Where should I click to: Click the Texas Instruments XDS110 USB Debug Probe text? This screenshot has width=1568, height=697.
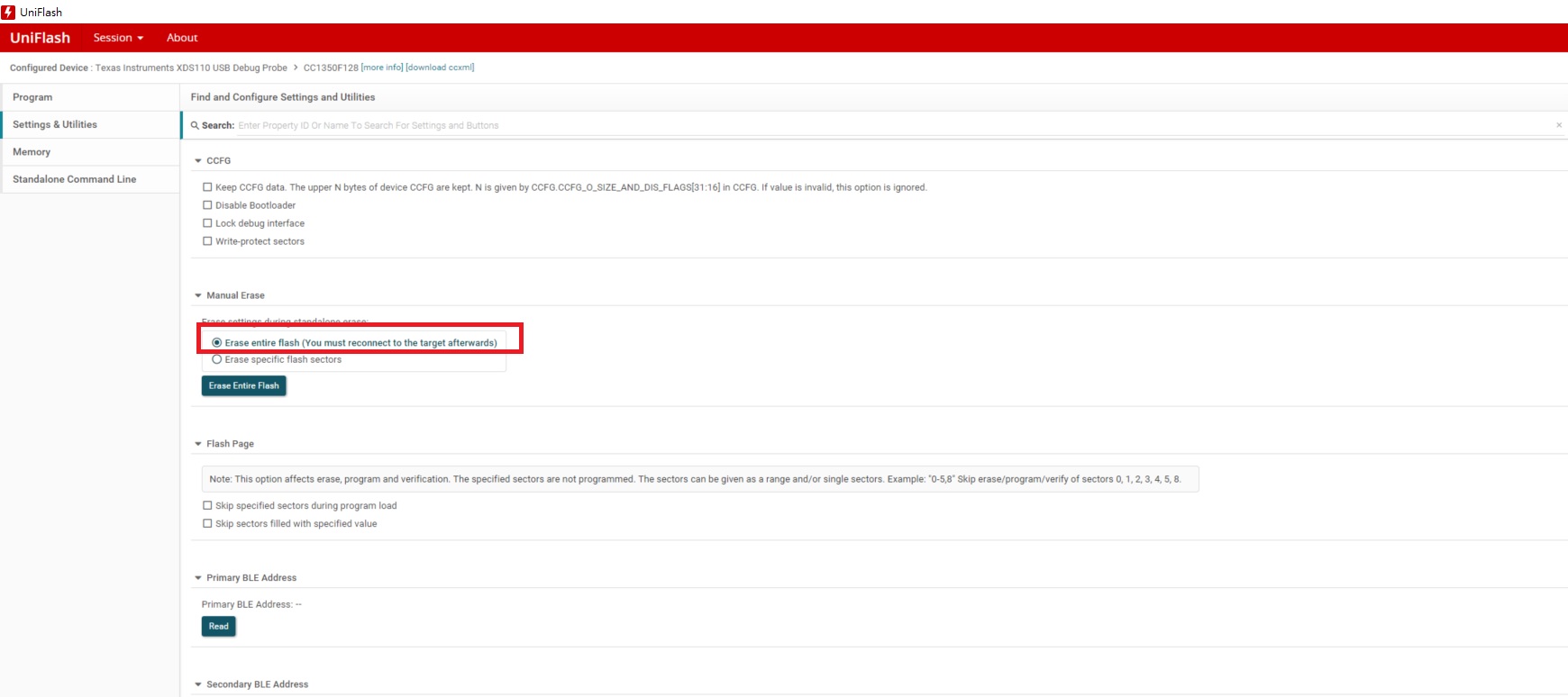click(191, 68)
